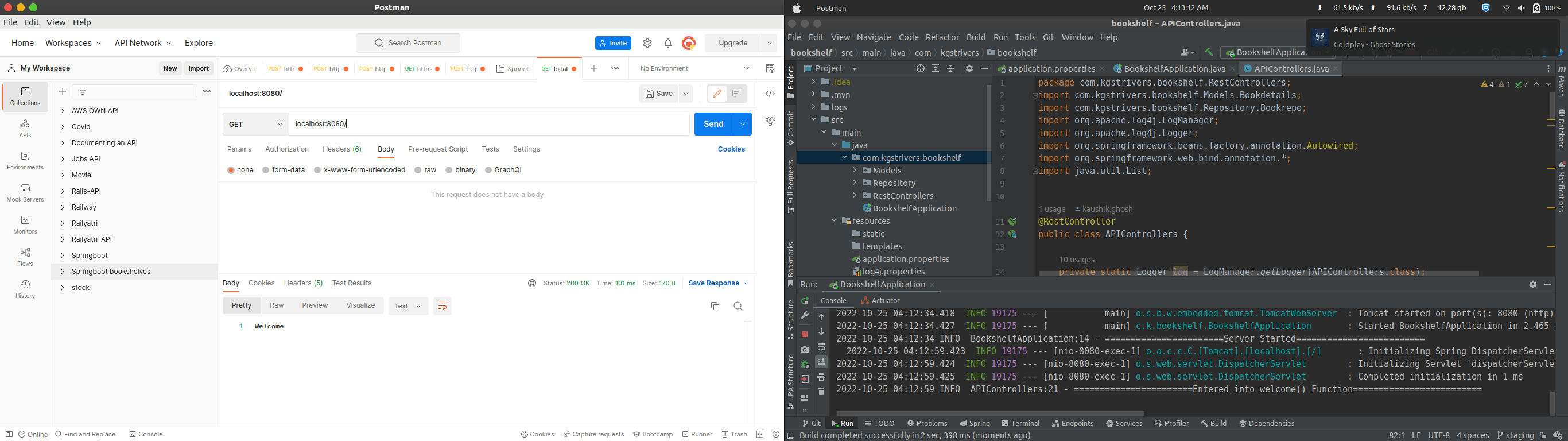Select the raw body option

point(425,170)
